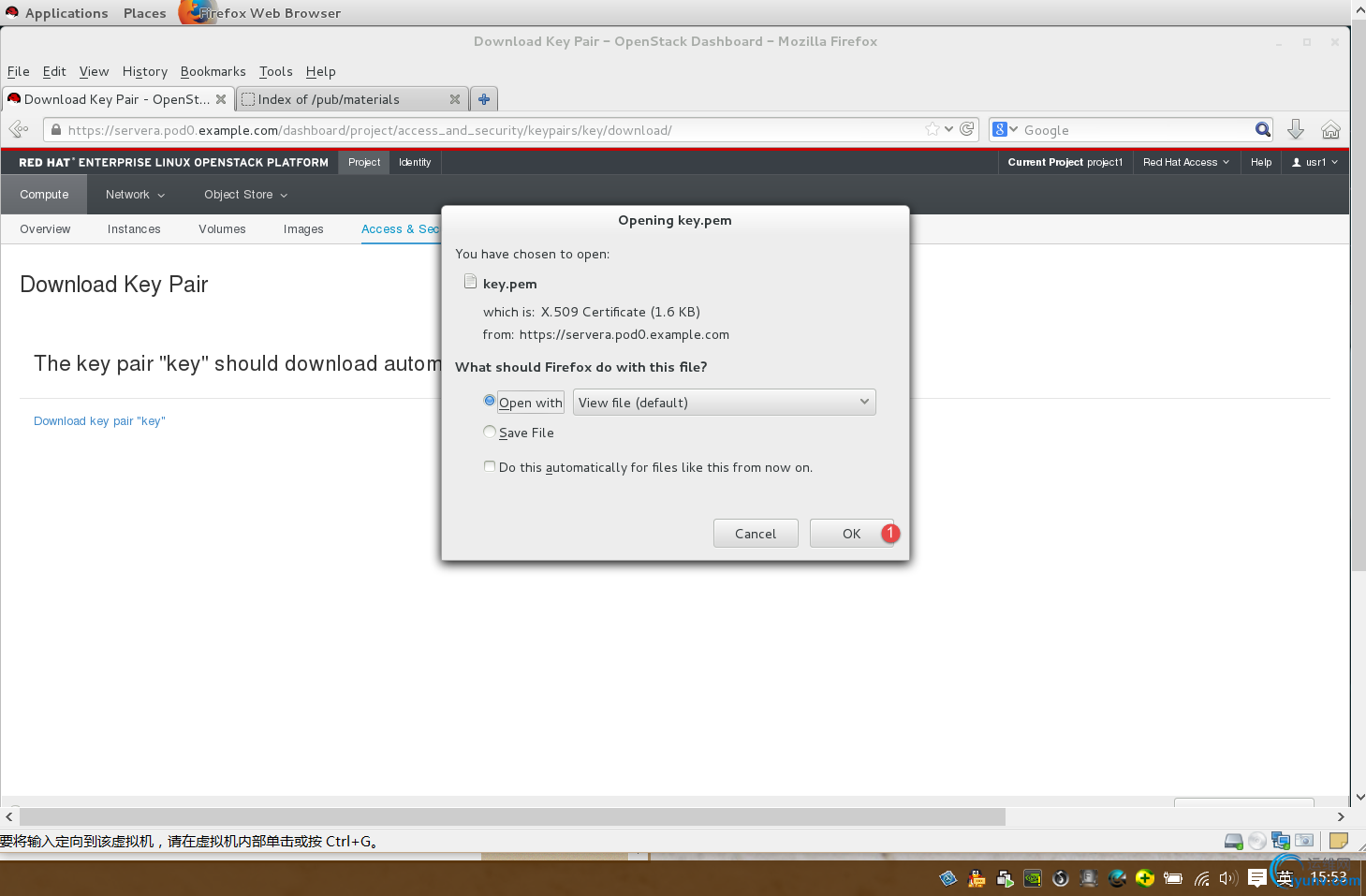This screenshot has width=1366, height=896.
Task: Click the Firefox back arrow button
Action: (18, 129)
